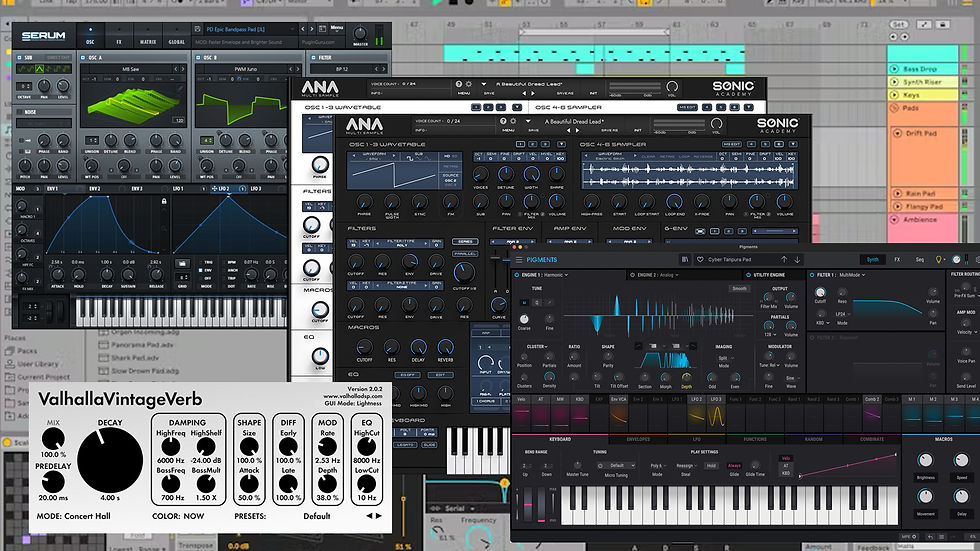Viewport: 980px width, 551px height.
Task: Open the Pigments hamburger menu
Action: [518, 259]
